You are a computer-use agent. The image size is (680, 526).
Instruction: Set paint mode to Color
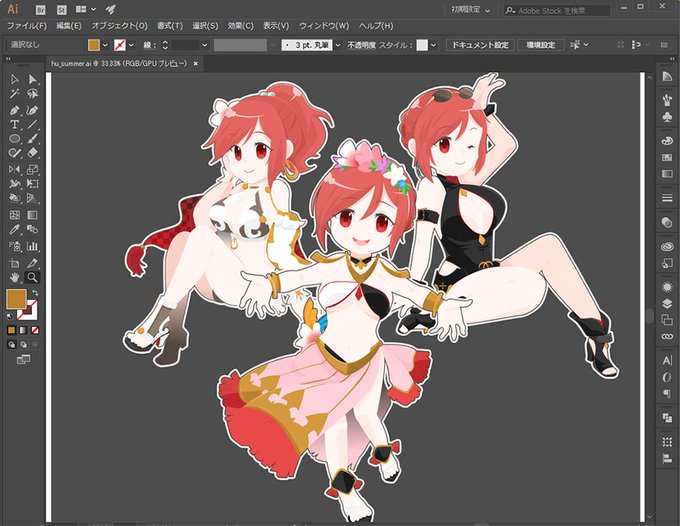[12, 330]
